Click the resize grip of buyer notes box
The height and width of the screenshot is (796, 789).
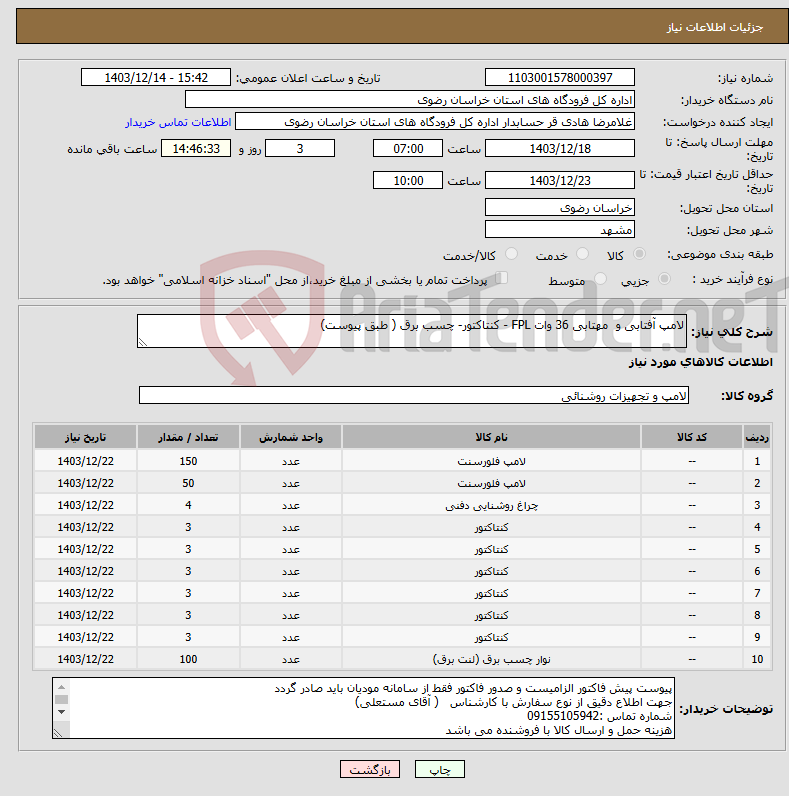[58, 733]
